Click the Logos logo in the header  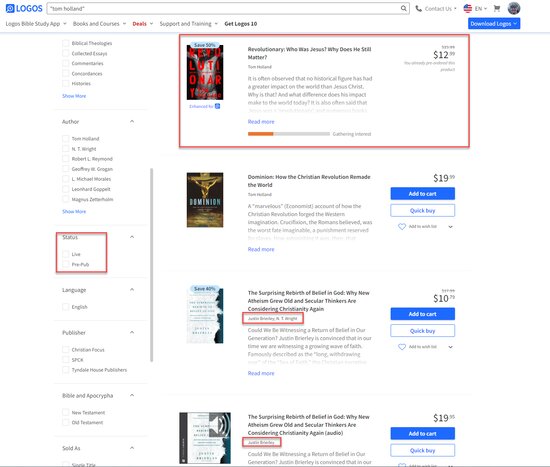24,8
